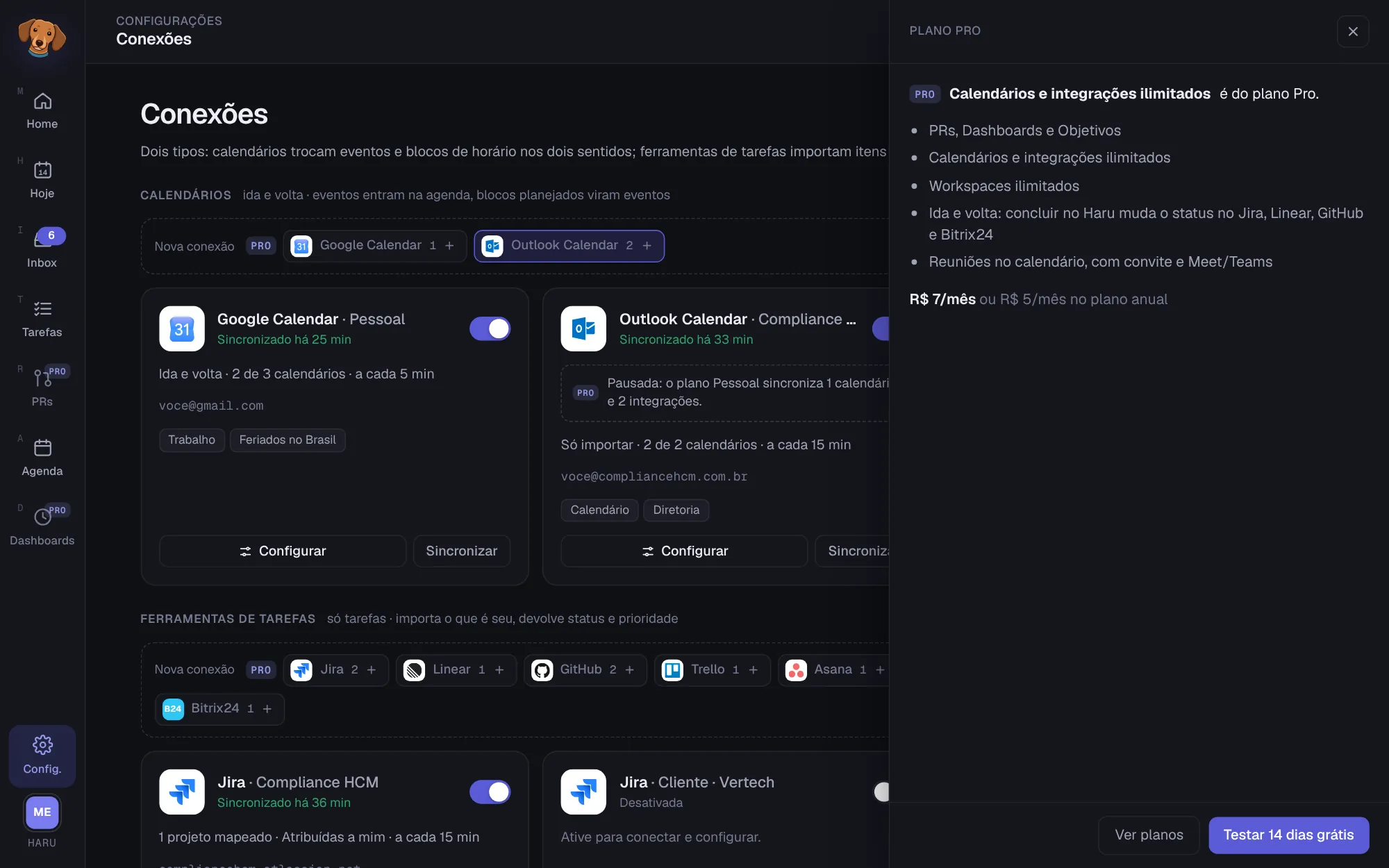The height and width of the screenshot is (868, 1389).
Task: Click PRO badge in calendar Nova conexão
Action: coord(260,246)
